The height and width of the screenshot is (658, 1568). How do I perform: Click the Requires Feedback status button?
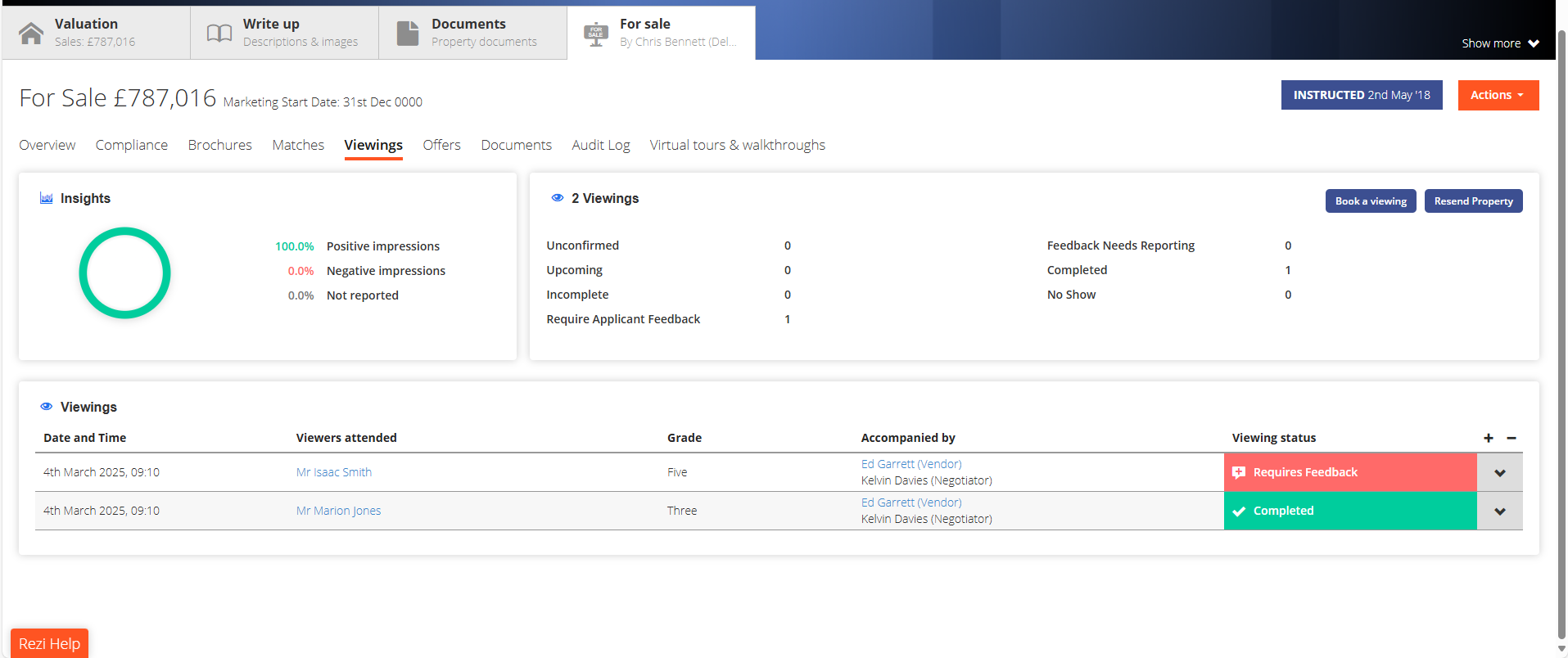coord(1350,472)
